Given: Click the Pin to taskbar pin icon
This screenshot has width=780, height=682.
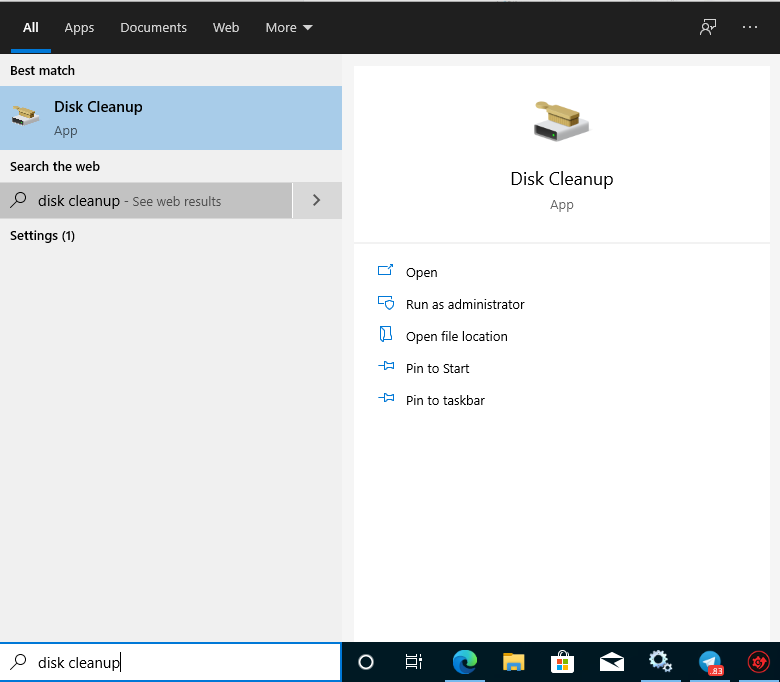Looking at the screenshot, I should (x=386, y=398).
